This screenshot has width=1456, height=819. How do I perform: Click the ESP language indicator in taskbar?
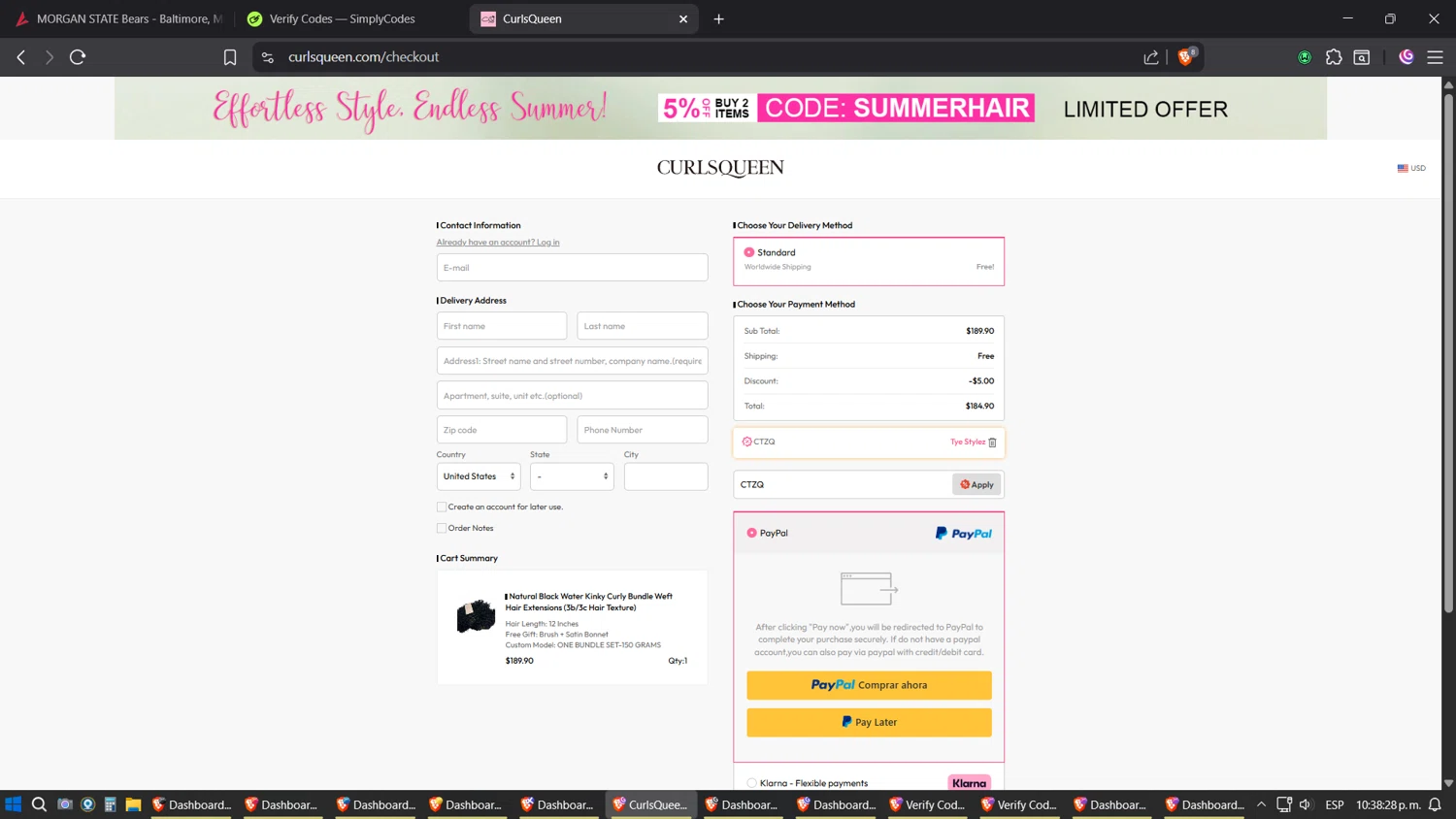pos(1335,804)
